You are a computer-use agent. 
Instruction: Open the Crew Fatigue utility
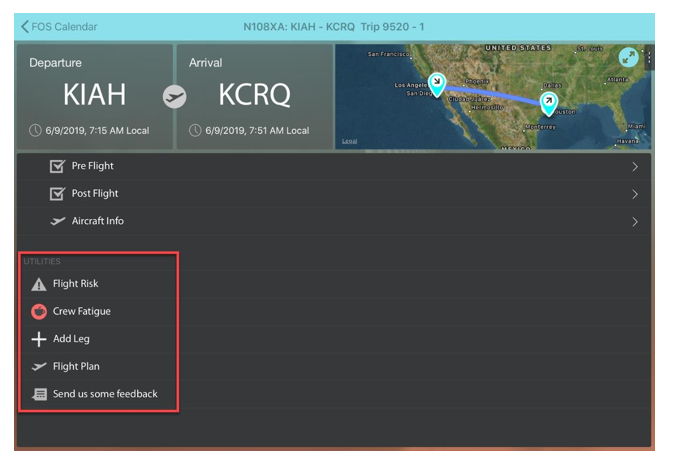(x=82, y=311)
